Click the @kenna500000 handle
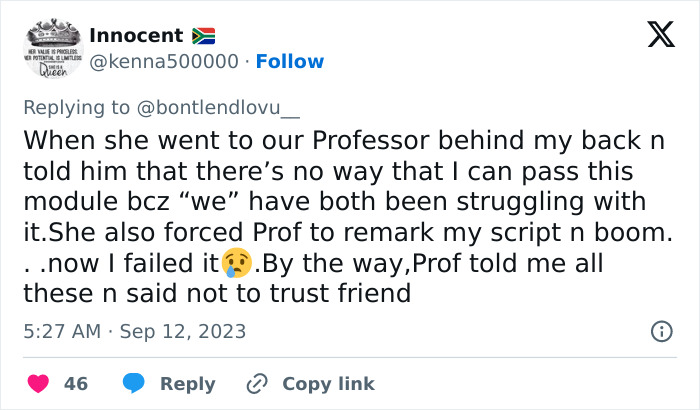 pos(164,62)
